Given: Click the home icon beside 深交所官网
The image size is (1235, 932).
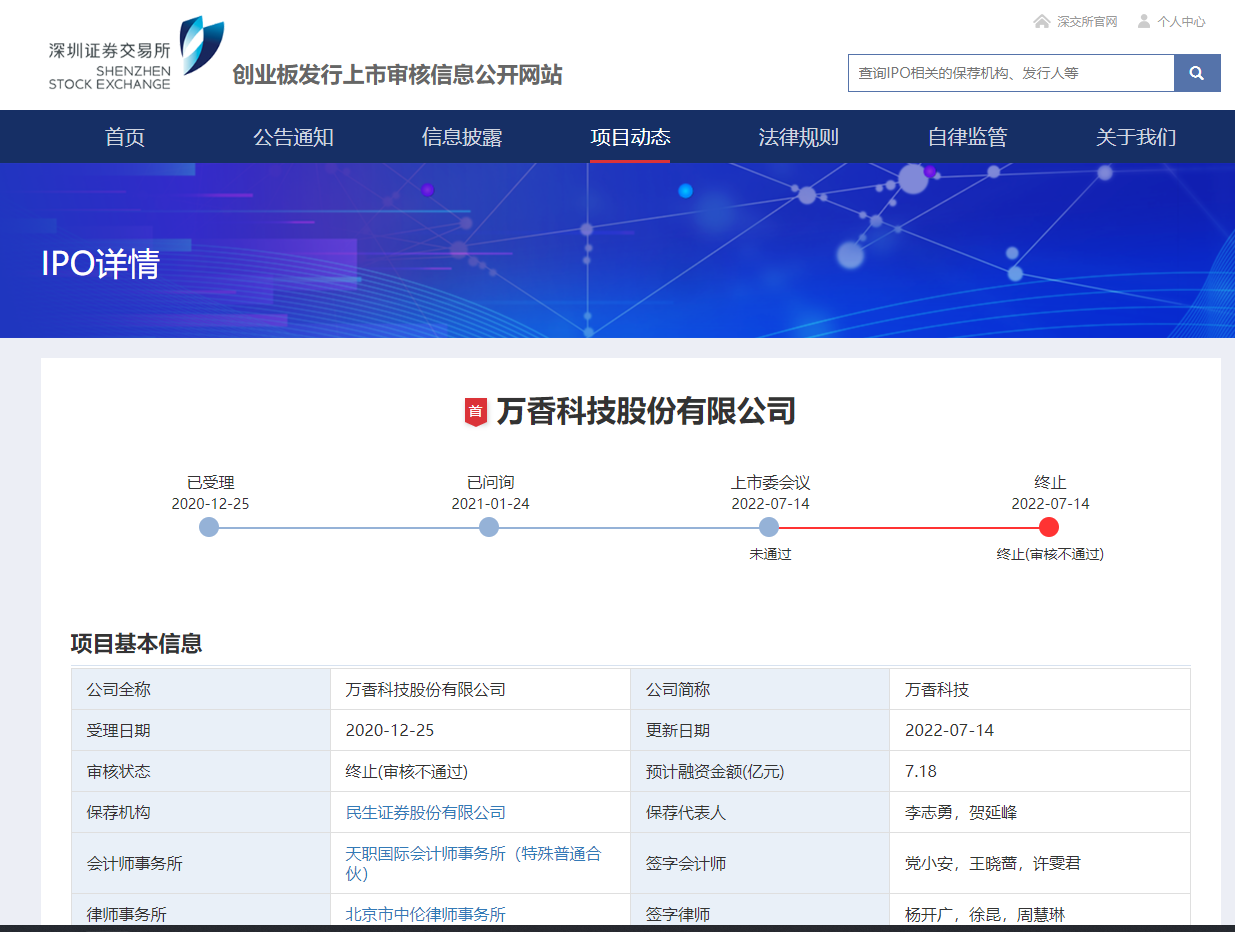Looking at the screenshot, I should coord(1042,21).
